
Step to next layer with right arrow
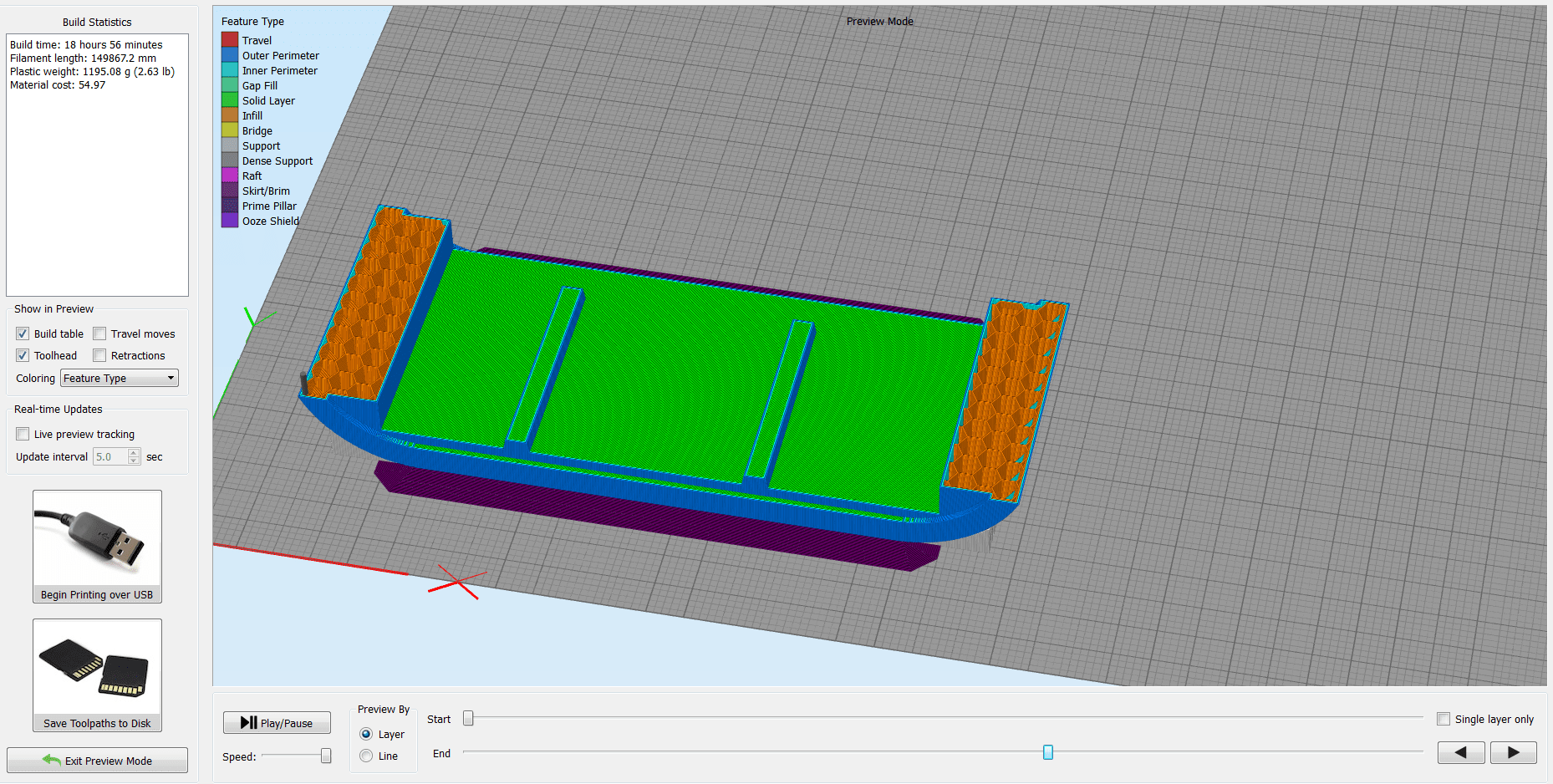click(1513, 752)
